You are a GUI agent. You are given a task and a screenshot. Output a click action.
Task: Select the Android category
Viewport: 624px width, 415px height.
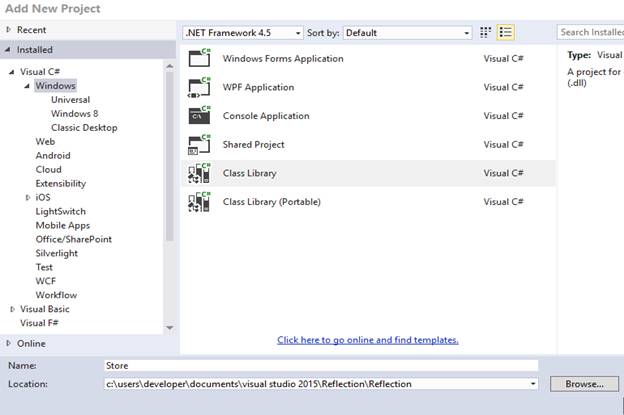(x=53, y=156)
